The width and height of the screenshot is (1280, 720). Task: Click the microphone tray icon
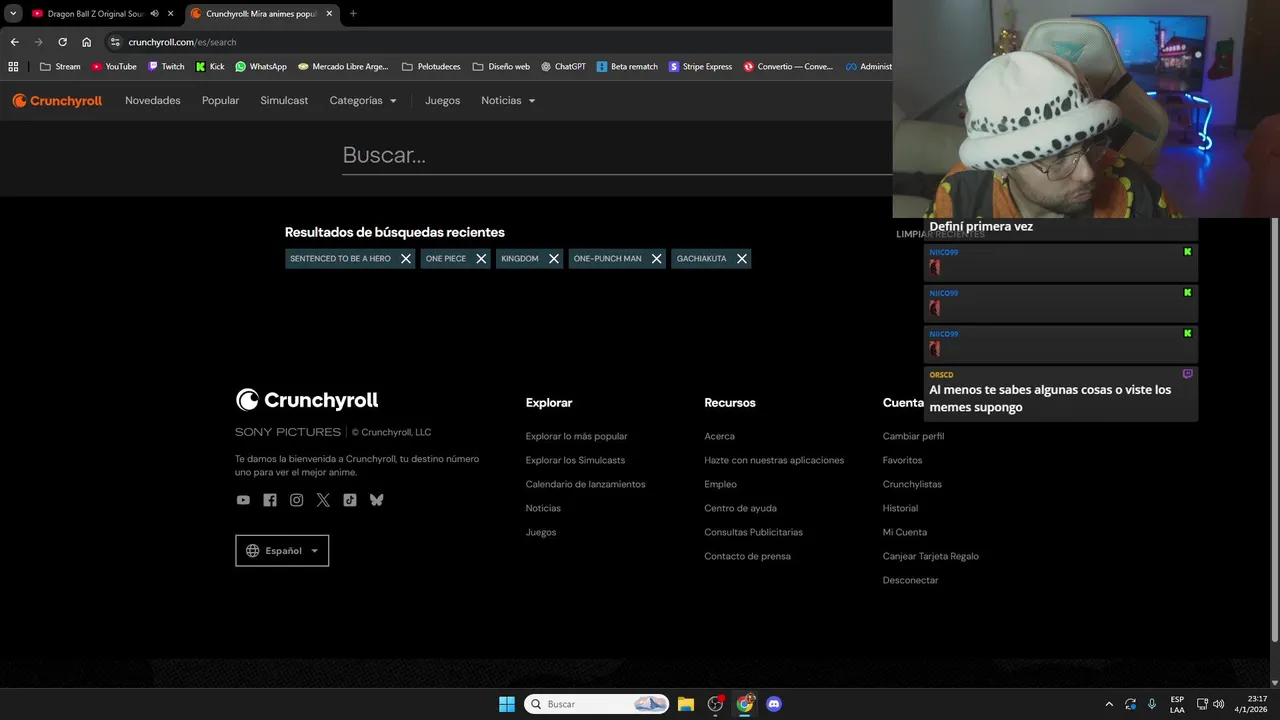pos(1152,704)
